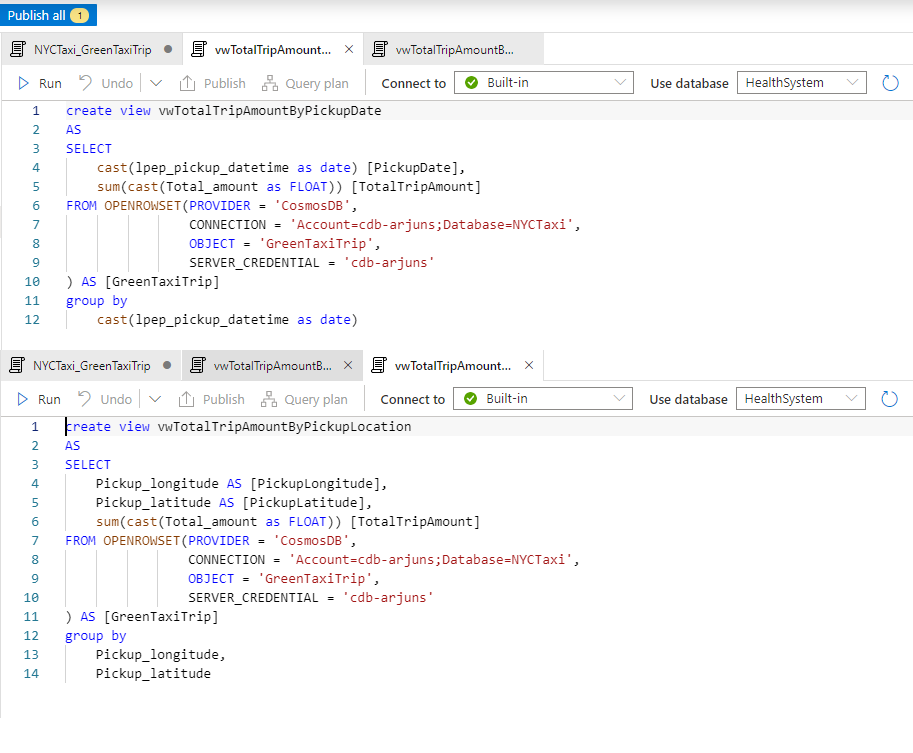The height and width of the screenshot is (753, 913).
Task: Expand the chevron next to Undo, upper toolbar
Action: pyautogui.click(x=156, y=84)
